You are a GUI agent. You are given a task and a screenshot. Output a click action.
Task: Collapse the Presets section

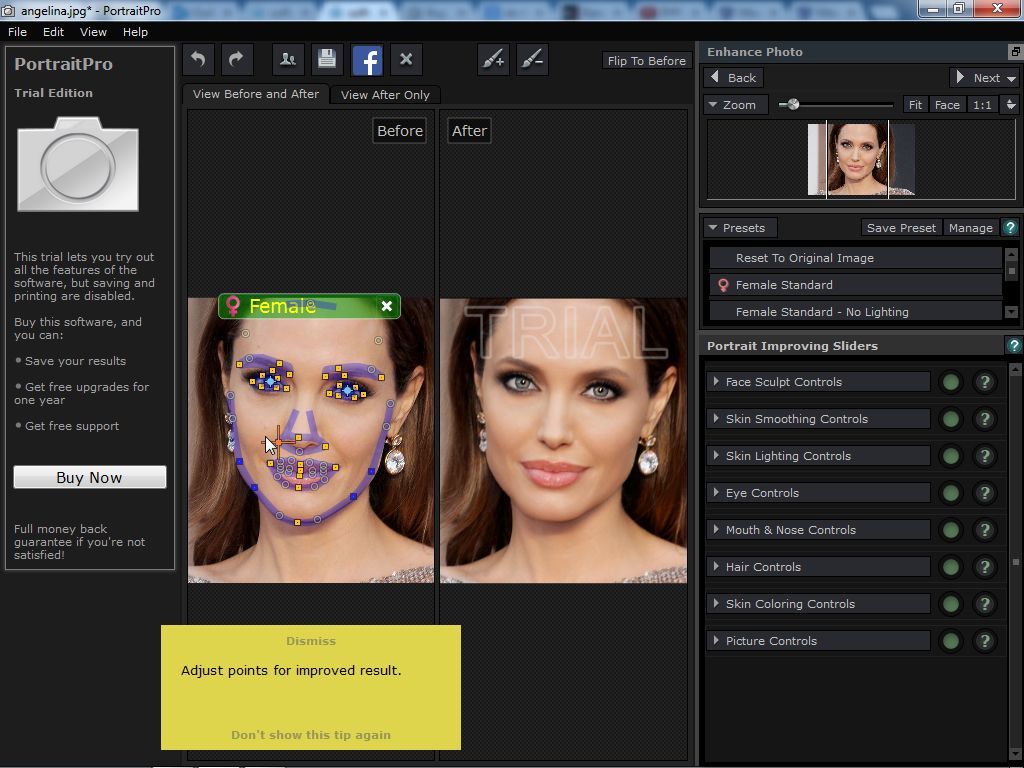(741, 228)
